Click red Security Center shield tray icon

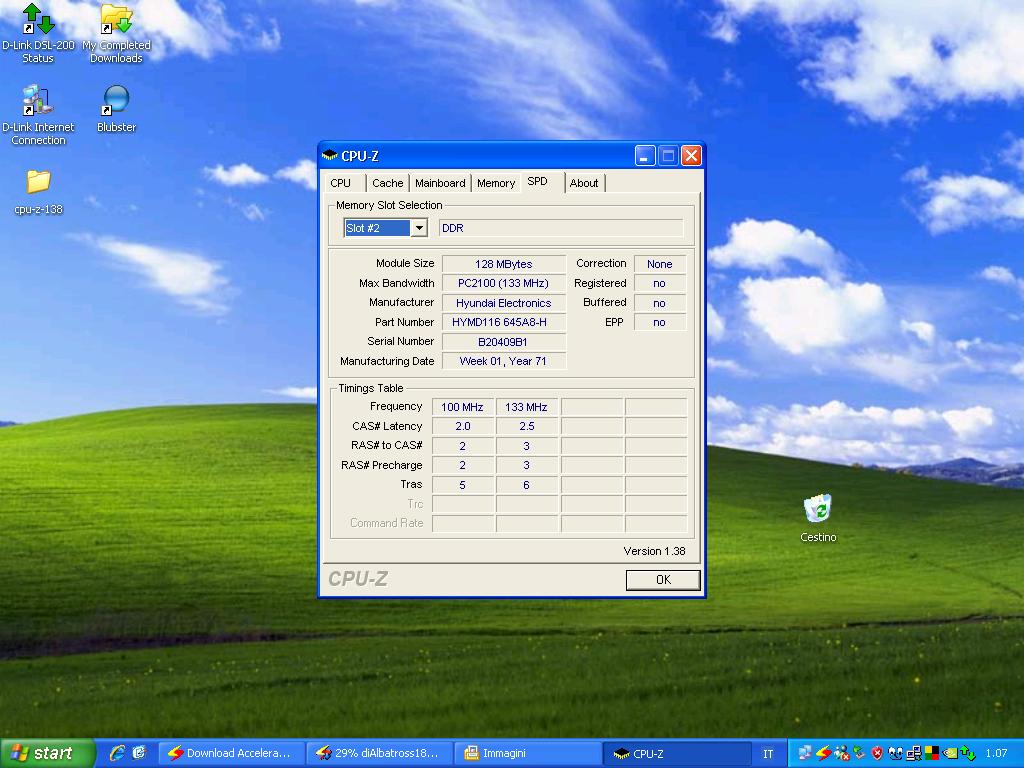click(877, 752)
